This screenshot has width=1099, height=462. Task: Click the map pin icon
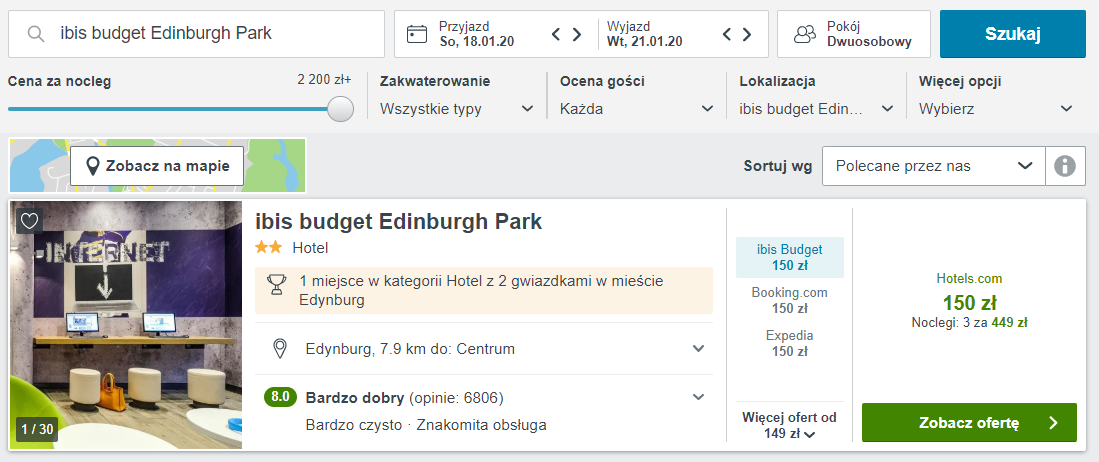(x=92, y=166)
